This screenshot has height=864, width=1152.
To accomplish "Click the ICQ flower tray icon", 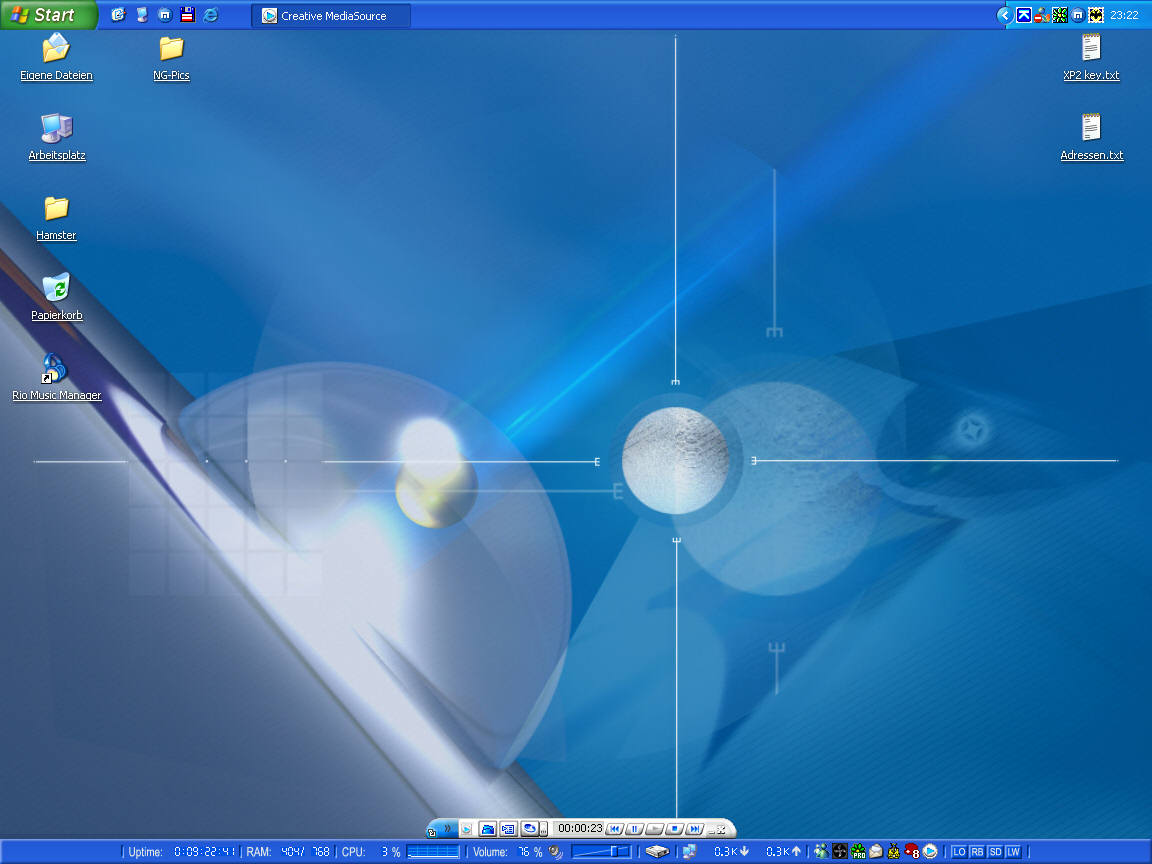I will [x=1059, y=15].
